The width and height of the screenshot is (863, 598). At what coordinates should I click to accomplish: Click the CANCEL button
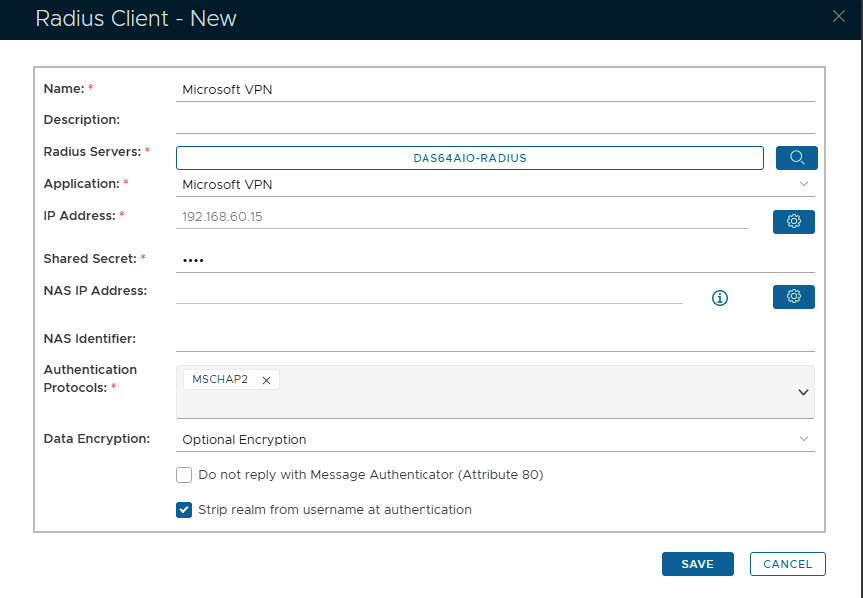787,564
